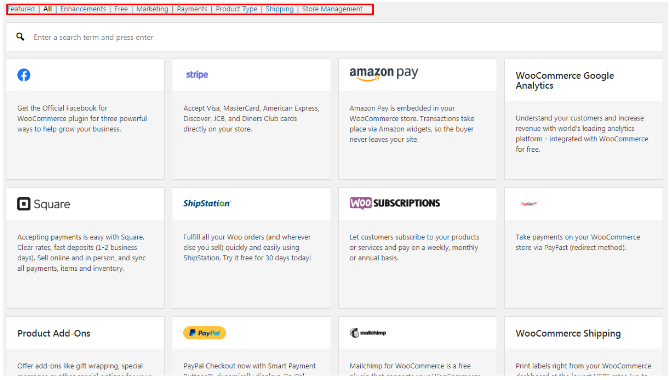This screenshot has width=669, height=380.
Task: Open the Stripe extension logo
Action: pos(197,75)
